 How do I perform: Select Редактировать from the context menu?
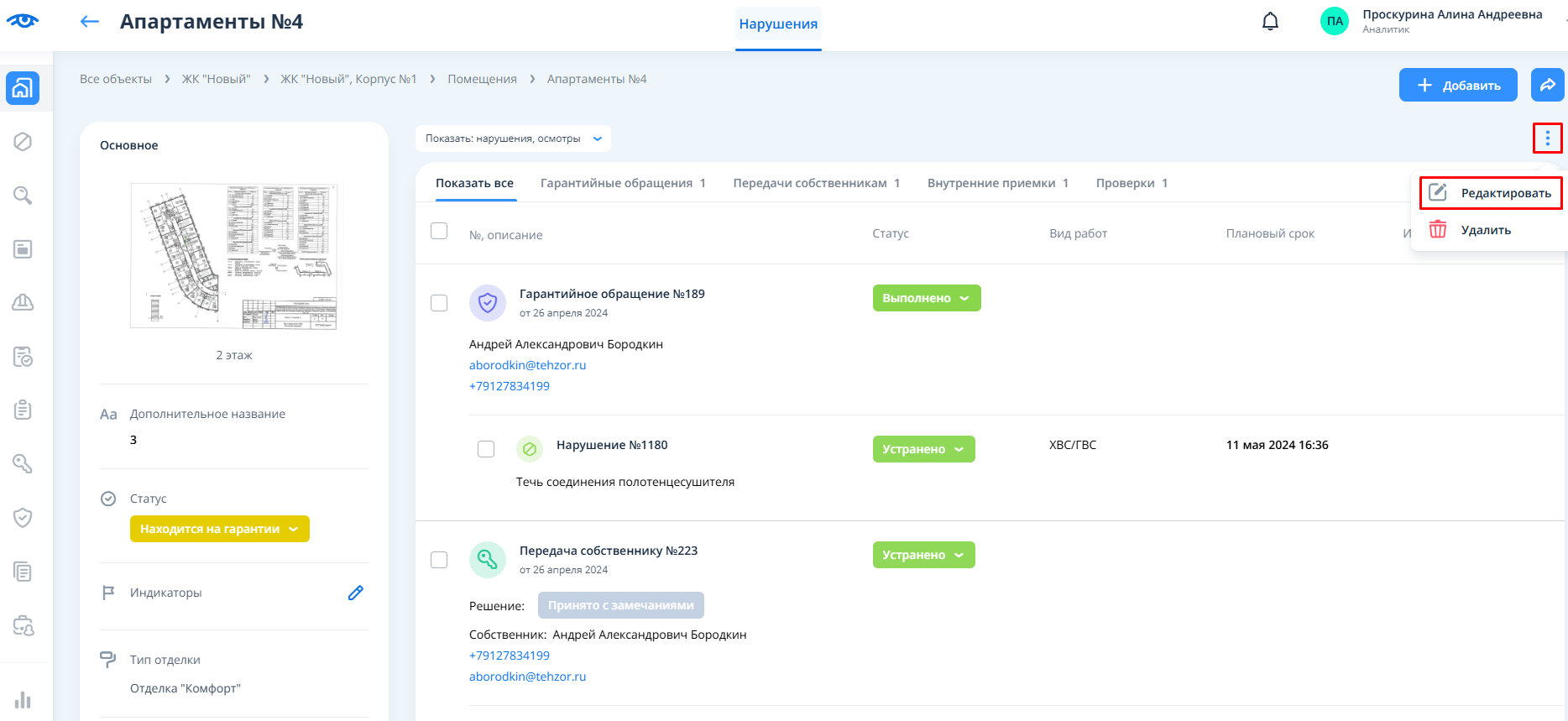1491,193
